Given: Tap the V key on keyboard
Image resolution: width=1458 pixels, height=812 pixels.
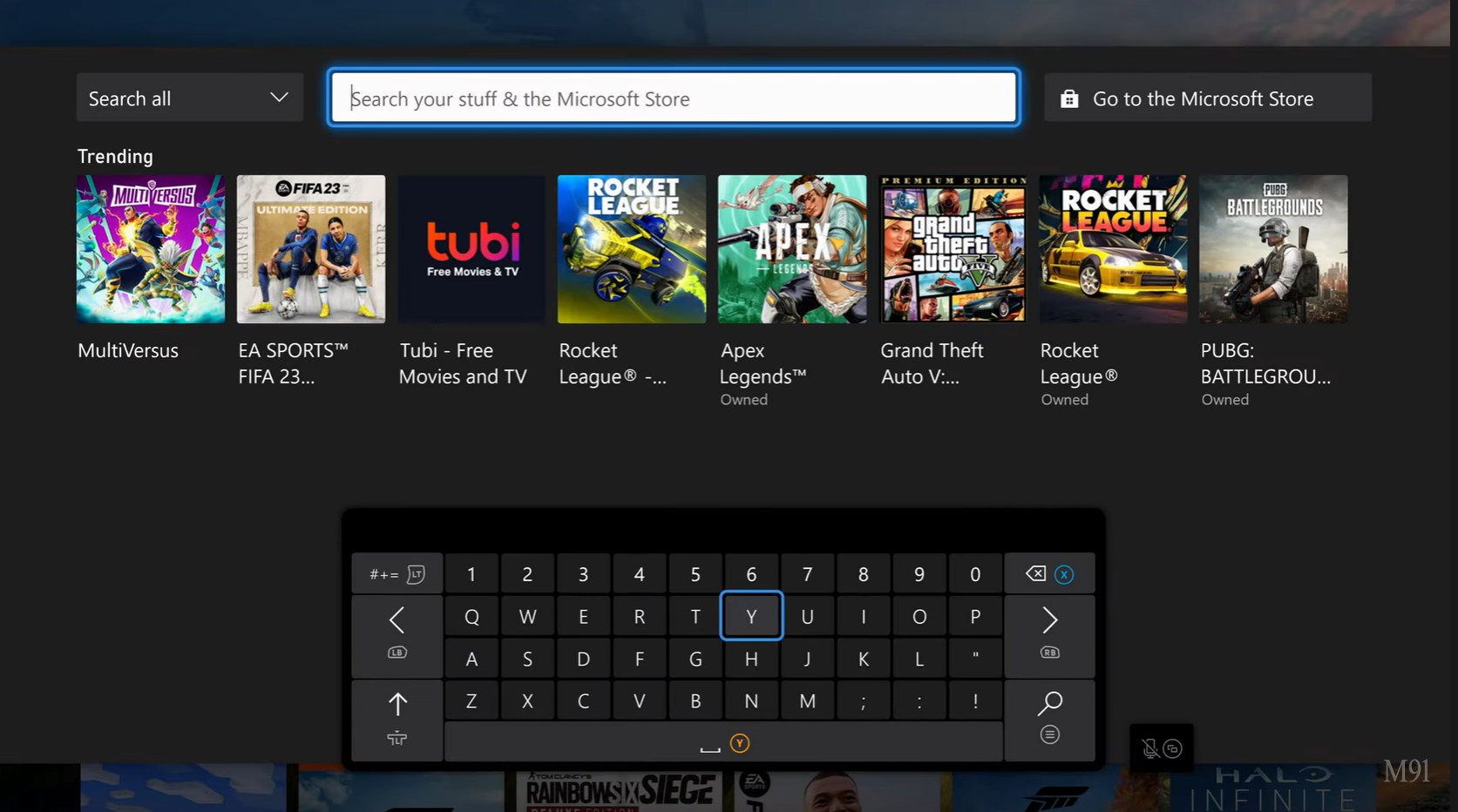Looking at the screenshot, I should [x=640, y=700].
